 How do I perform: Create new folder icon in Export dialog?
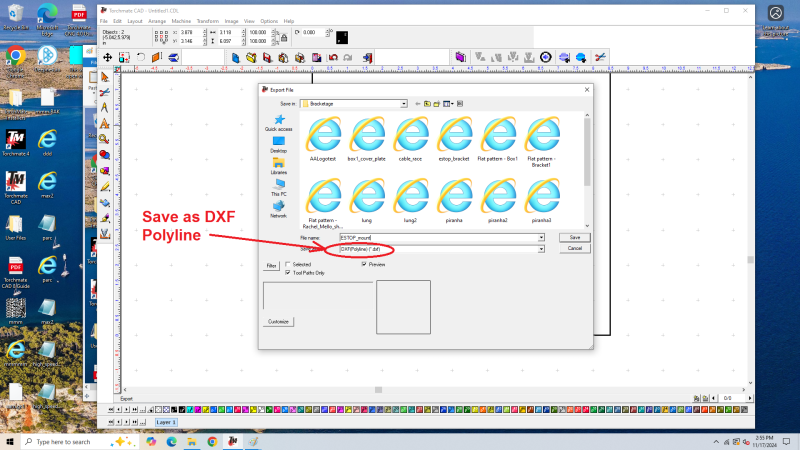tap(437, 104)
